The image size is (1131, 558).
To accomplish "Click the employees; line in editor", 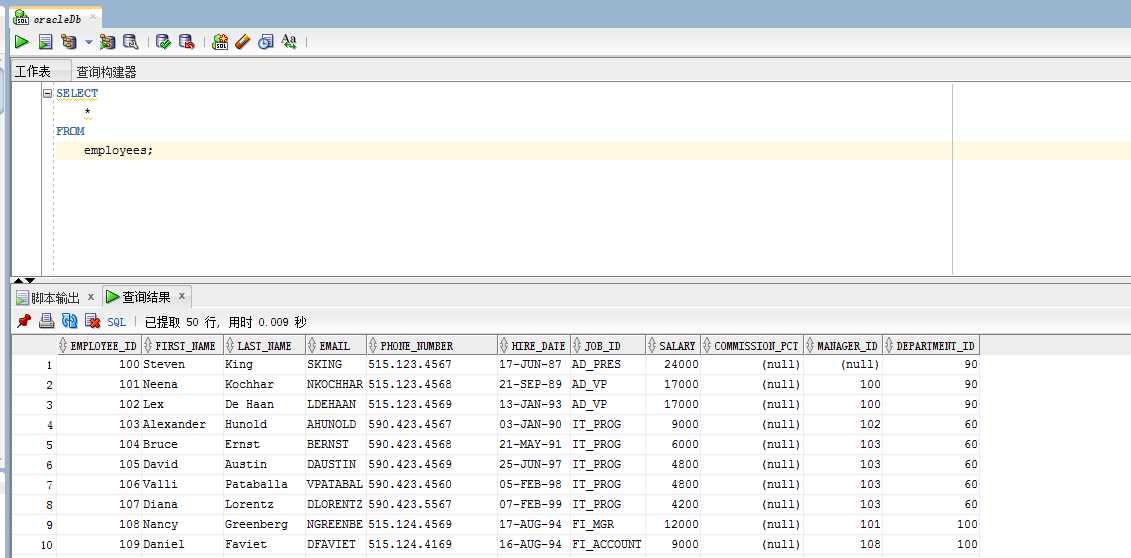I will tap(118, 151).
